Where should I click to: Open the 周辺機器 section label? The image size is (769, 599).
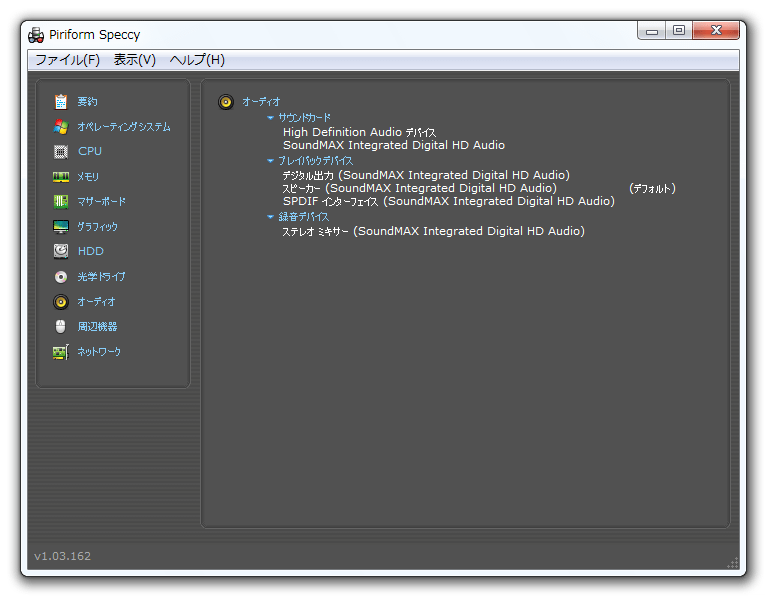[98, 326]
